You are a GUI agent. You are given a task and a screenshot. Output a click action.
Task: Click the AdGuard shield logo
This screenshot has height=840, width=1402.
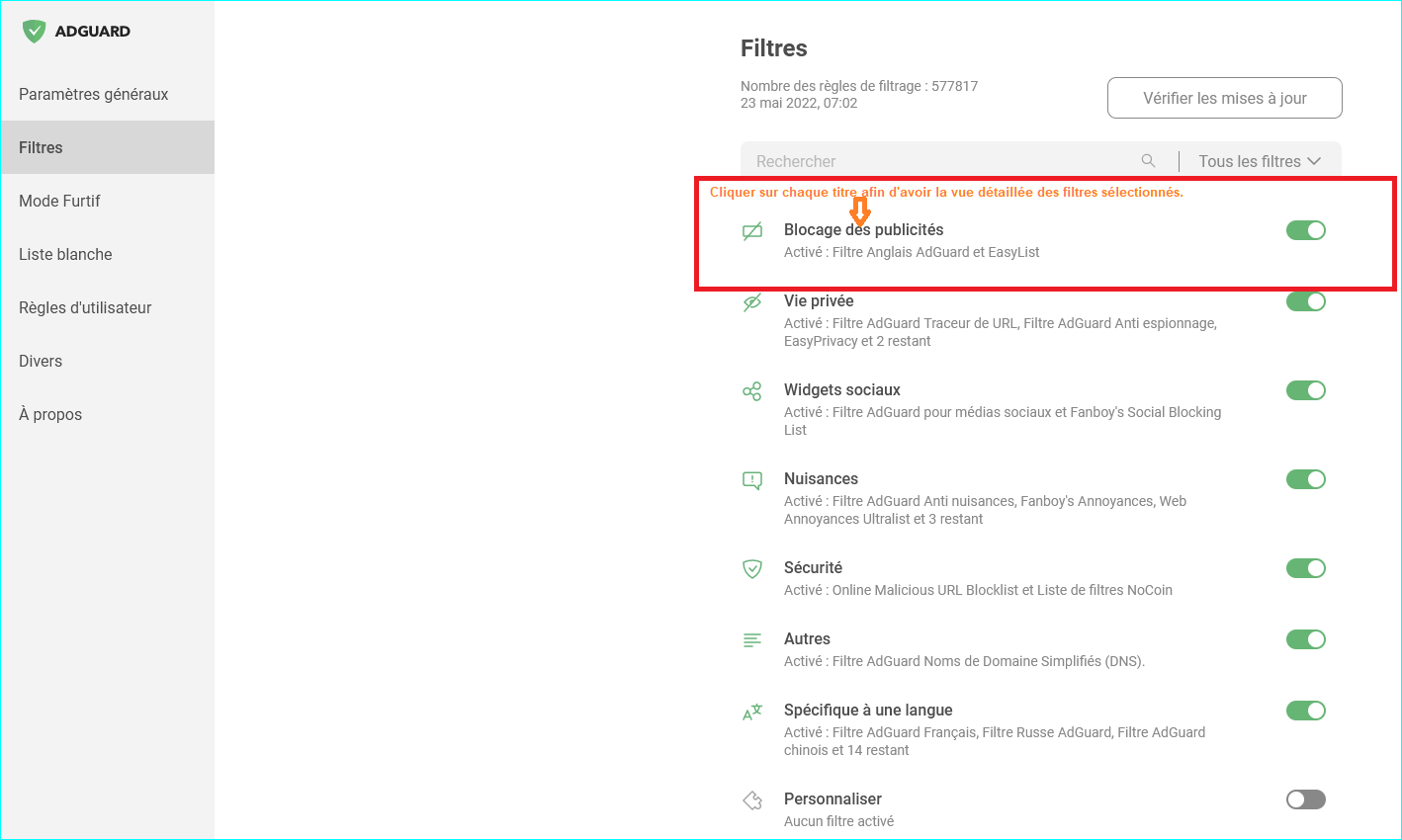34,32
